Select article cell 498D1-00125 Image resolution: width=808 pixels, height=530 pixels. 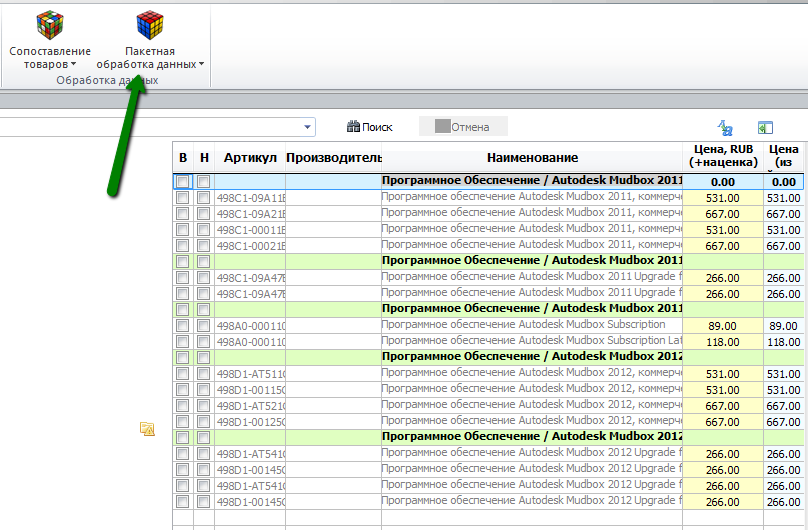[250, 422]
